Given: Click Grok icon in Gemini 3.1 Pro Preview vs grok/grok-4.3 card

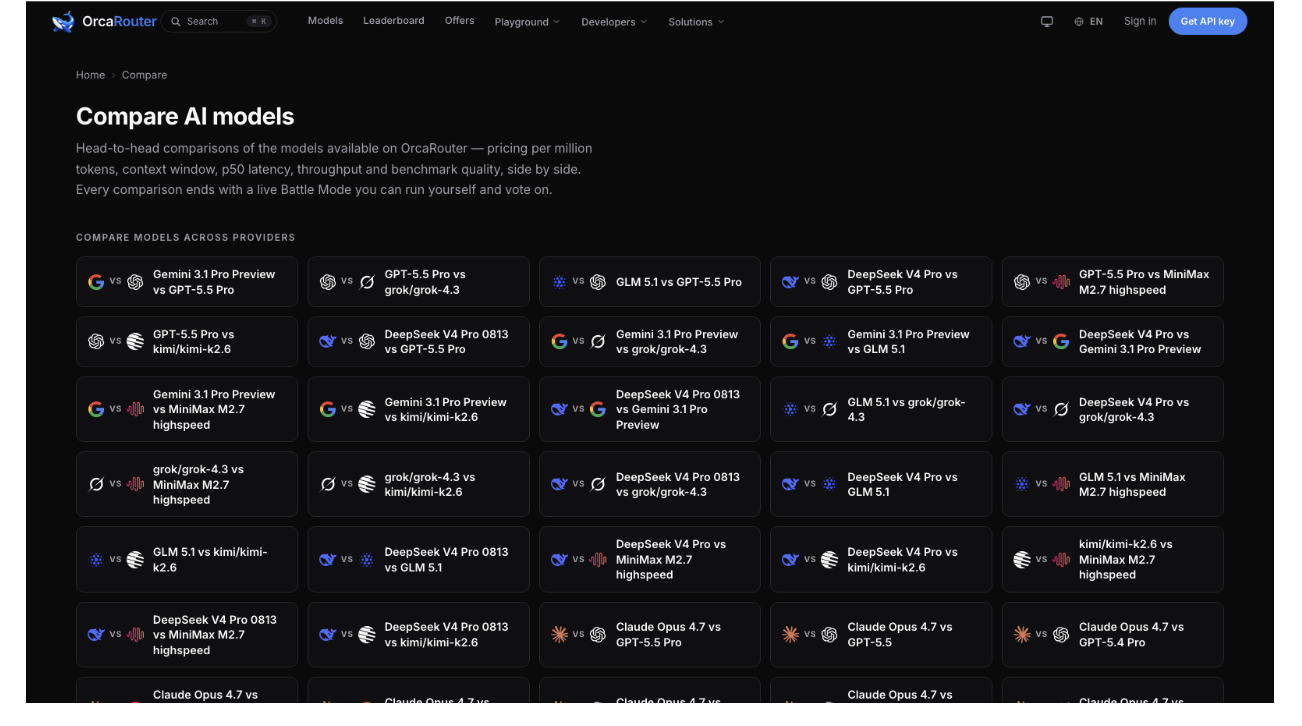Looking at the screenshot, I should (598, 342).
